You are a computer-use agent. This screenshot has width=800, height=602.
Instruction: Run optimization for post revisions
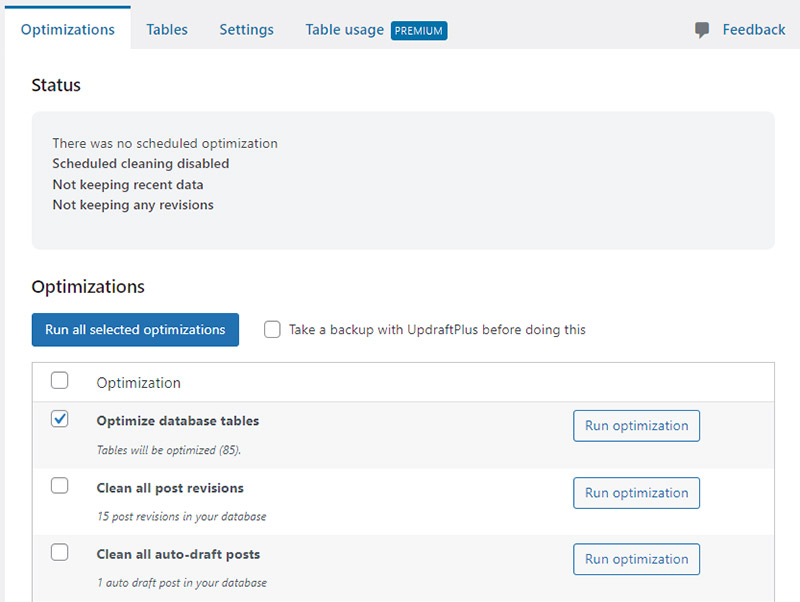pyautogui.click(x=636, y=492)
